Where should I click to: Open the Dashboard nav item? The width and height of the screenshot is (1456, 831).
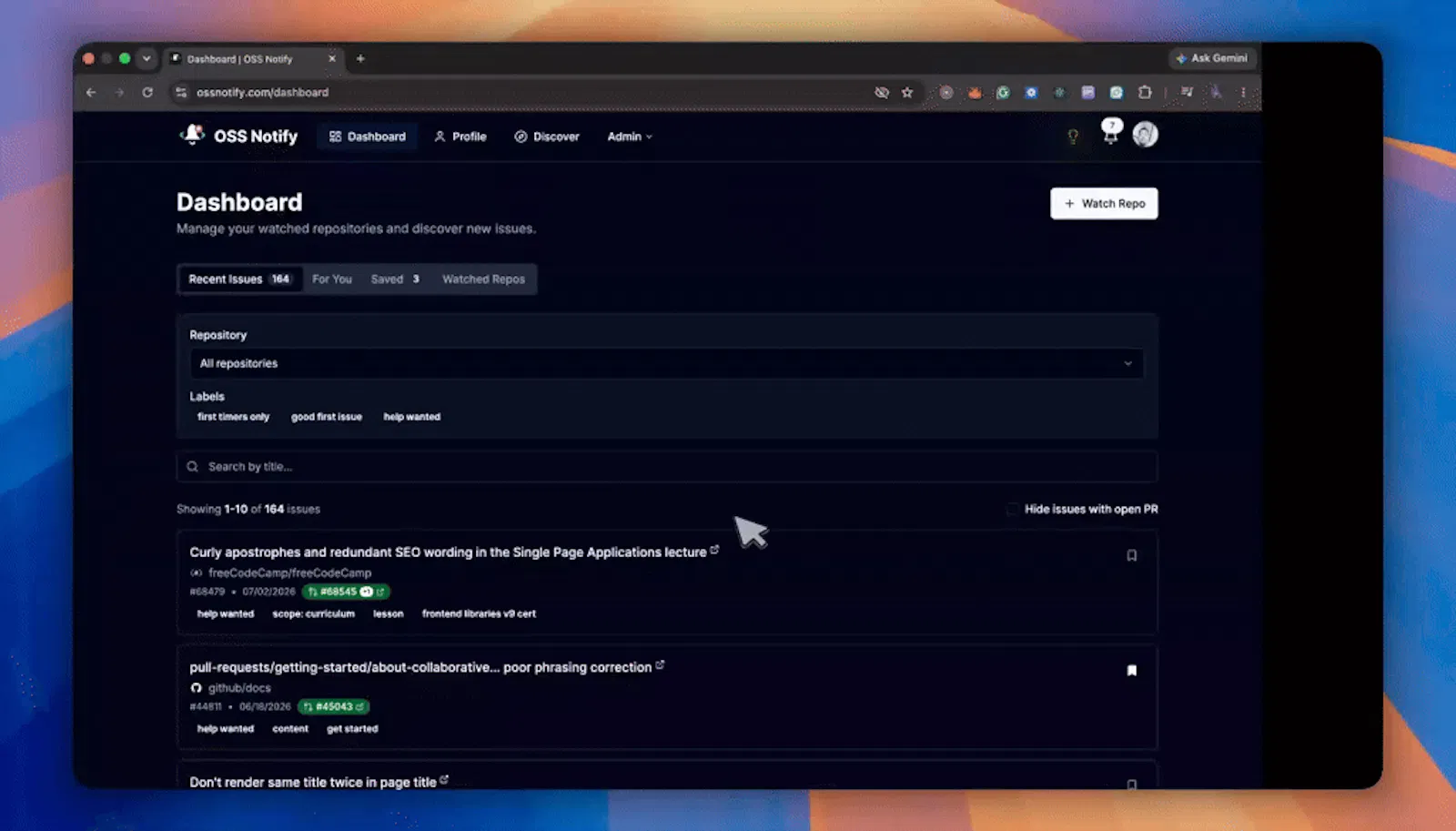point(368,137)
